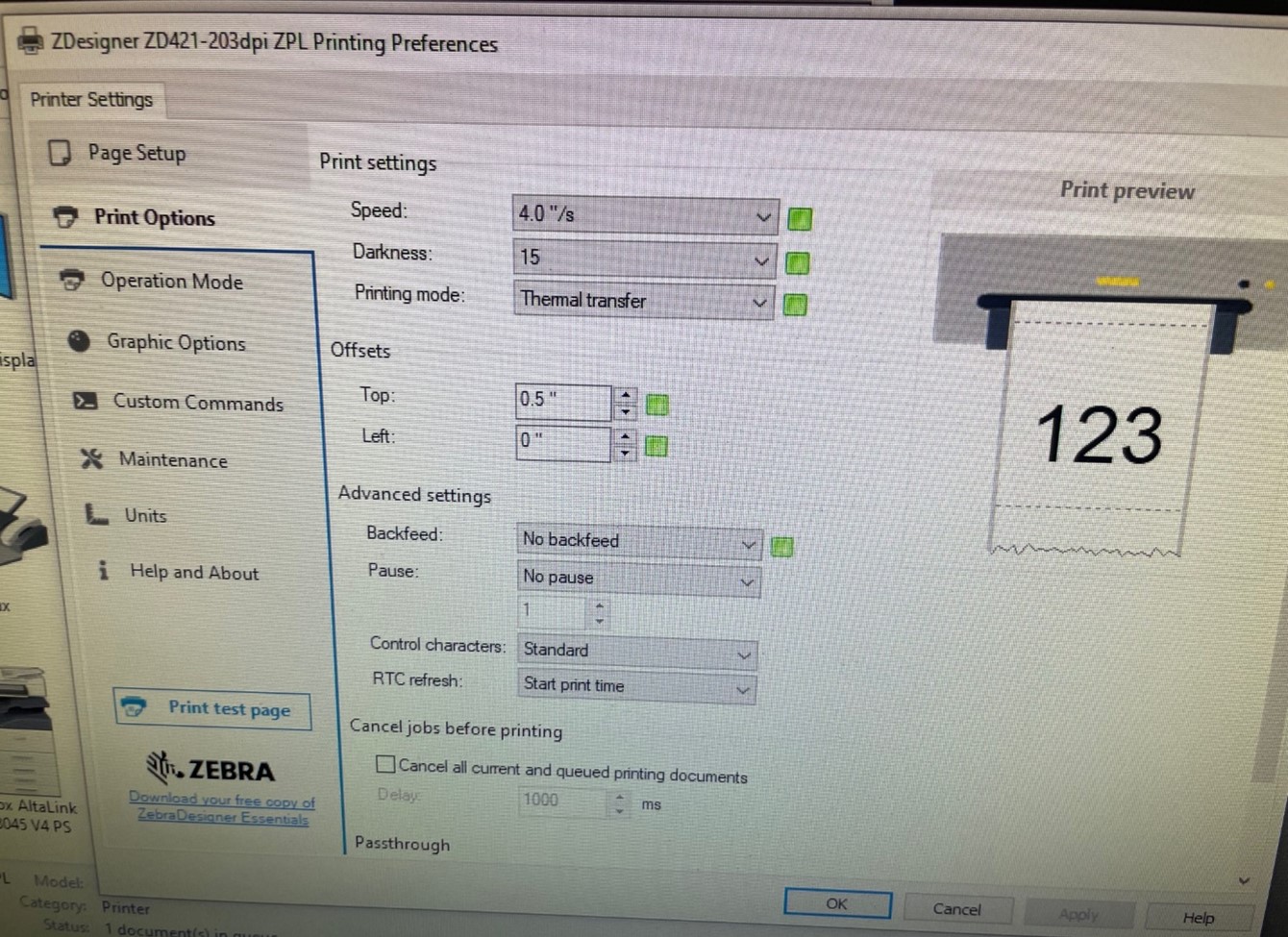Click the Page Setup icon
Screen dimensions: 1288x937
point(60,152)
